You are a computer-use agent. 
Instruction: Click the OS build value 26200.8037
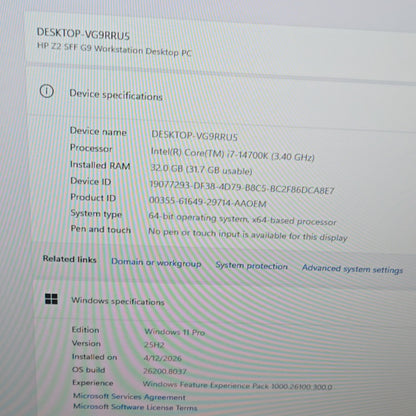pyautogui.click(x=165, y=371)
